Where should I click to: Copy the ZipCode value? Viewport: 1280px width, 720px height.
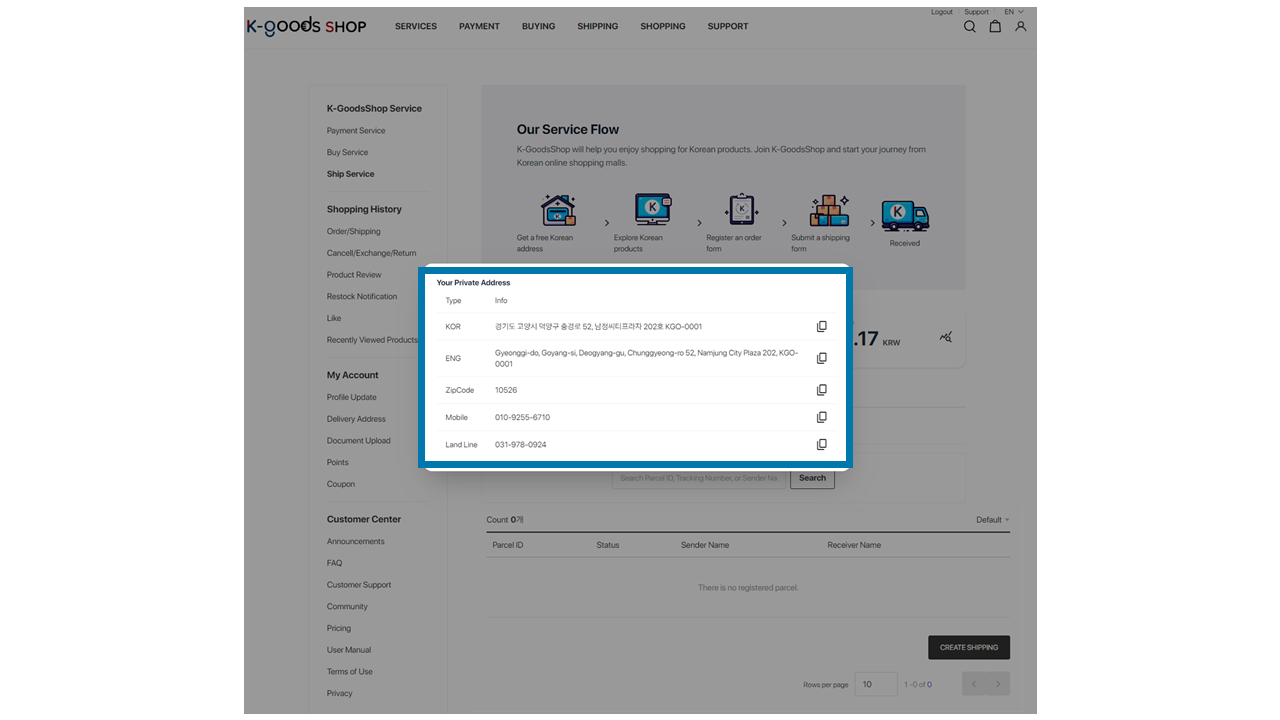point(821,390)
